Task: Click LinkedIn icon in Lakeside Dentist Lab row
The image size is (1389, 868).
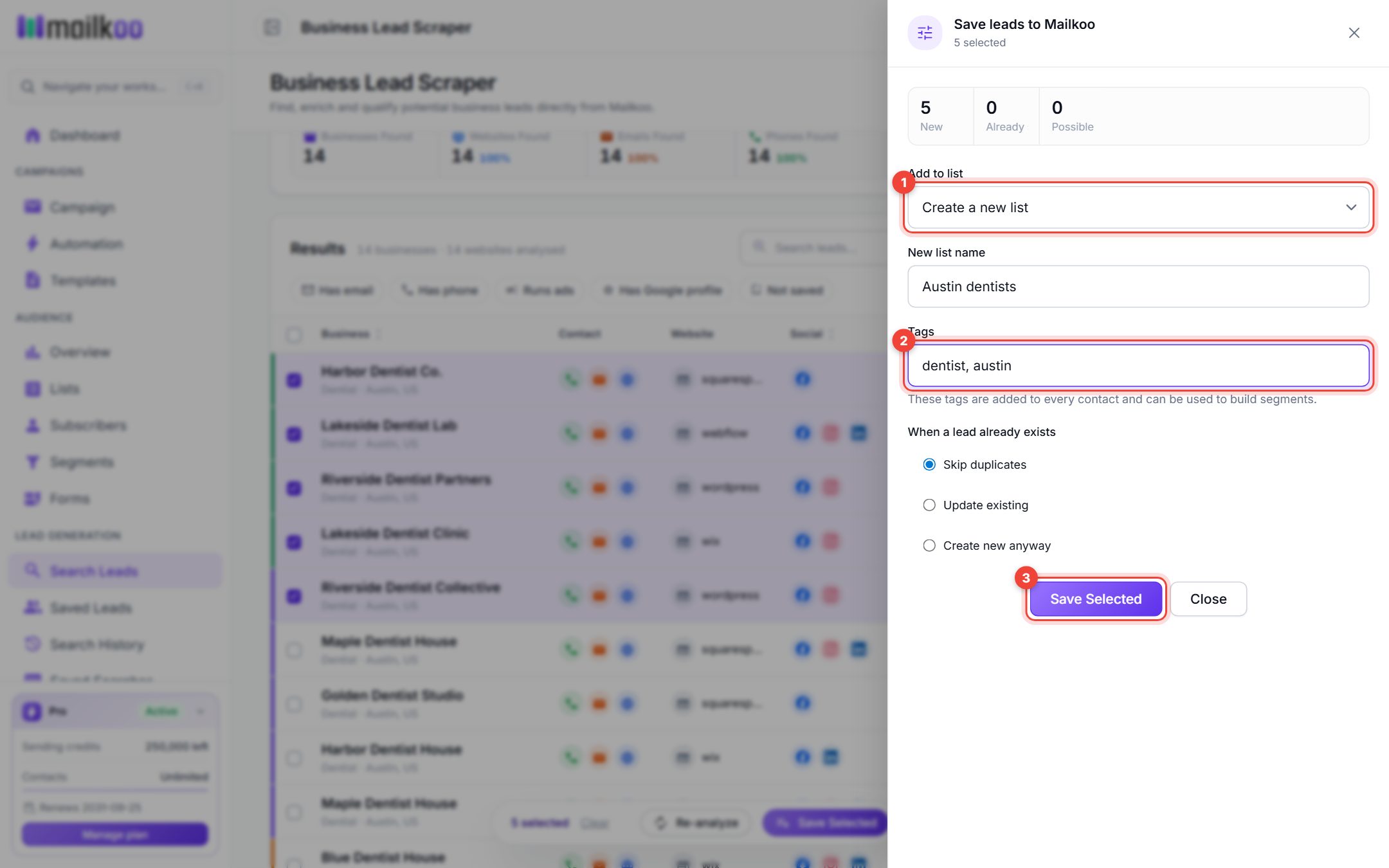Action: (x=858, y=433)
